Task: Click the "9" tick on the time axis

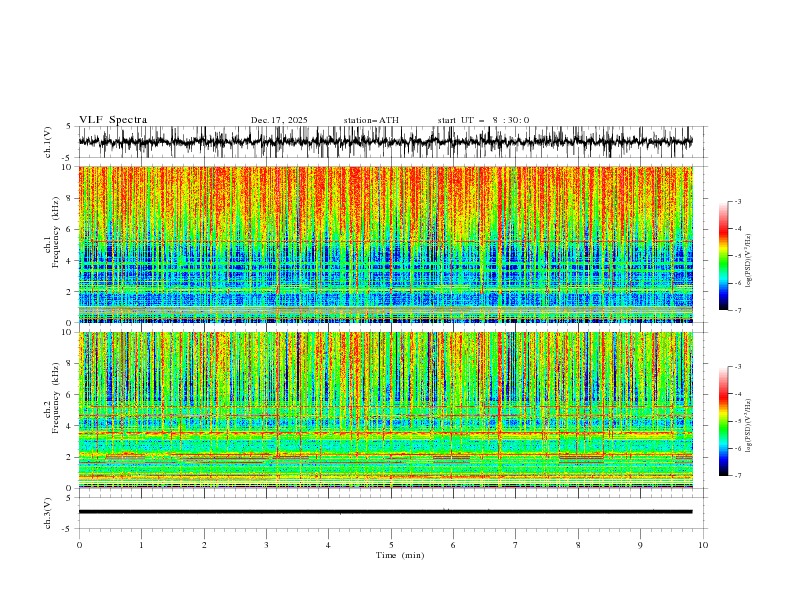Action: (640, 545)
